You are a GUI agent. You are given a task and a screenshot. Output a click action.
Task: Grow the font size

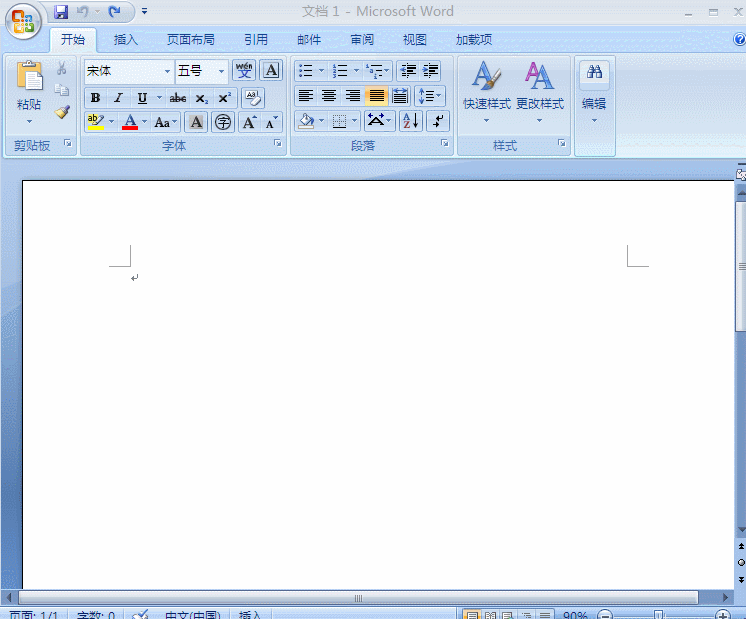point(249,122)
